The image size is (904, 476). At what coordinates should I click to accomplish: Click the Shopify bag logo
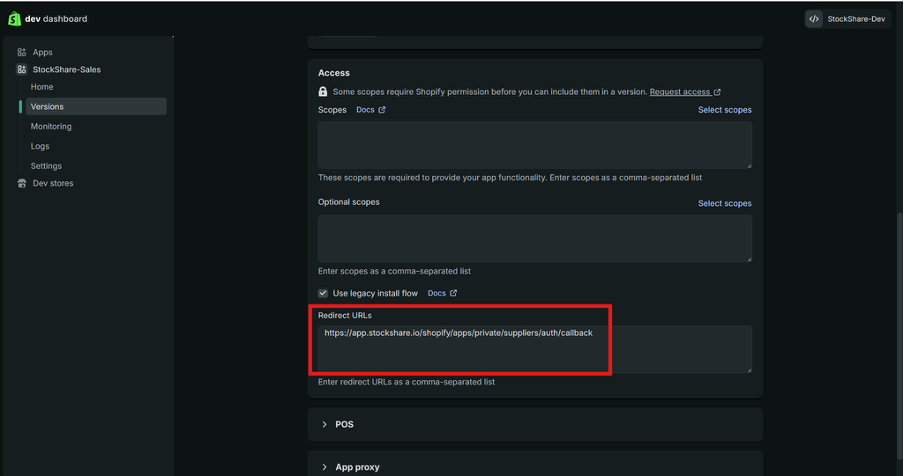(x=15, y=18)
